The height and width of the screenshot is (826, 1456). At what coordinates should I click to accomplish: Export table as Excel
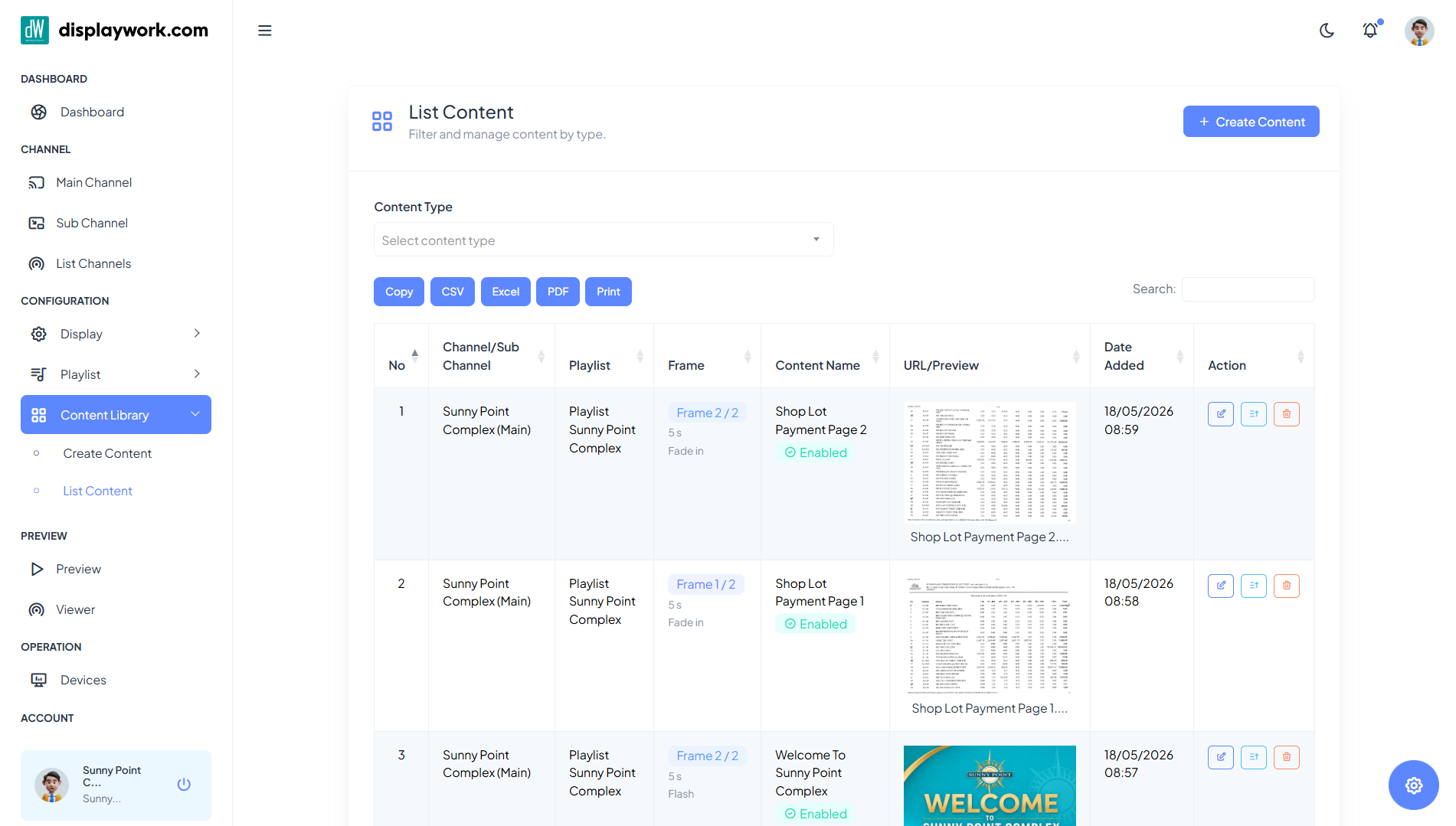click(506, 292)
